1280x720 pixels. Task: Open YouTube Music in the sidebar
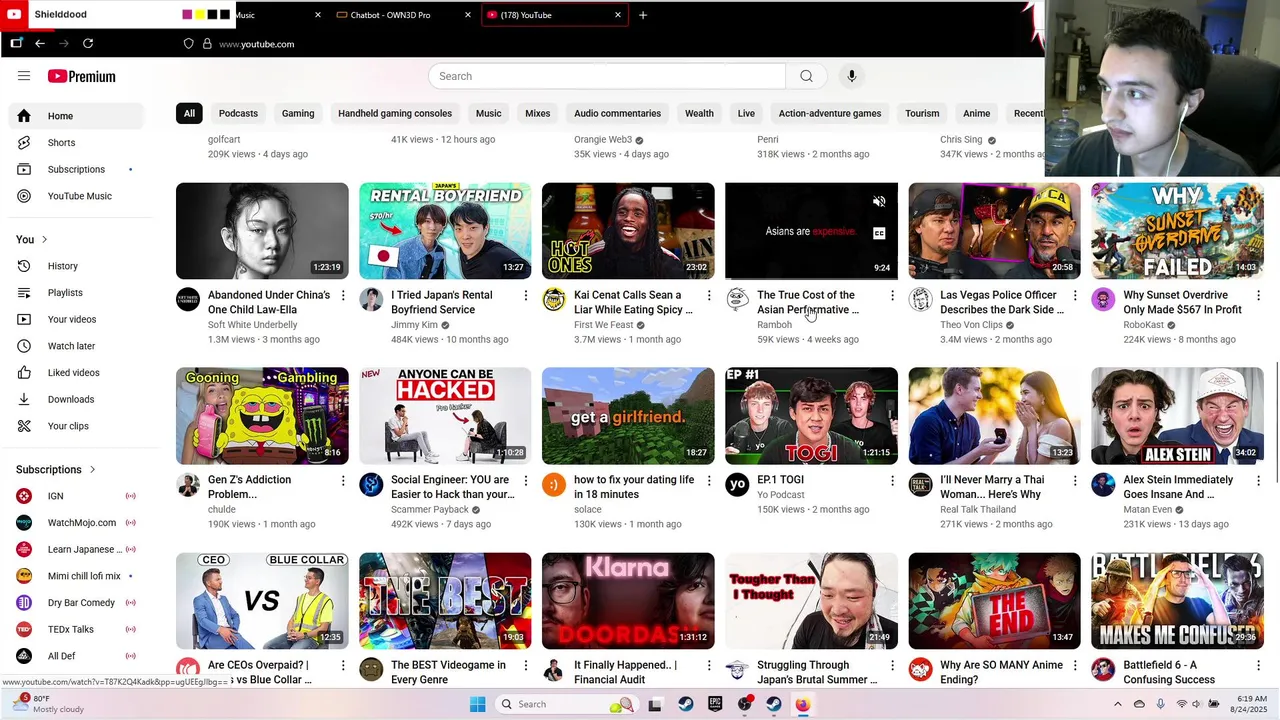click(x=75, y=196)
